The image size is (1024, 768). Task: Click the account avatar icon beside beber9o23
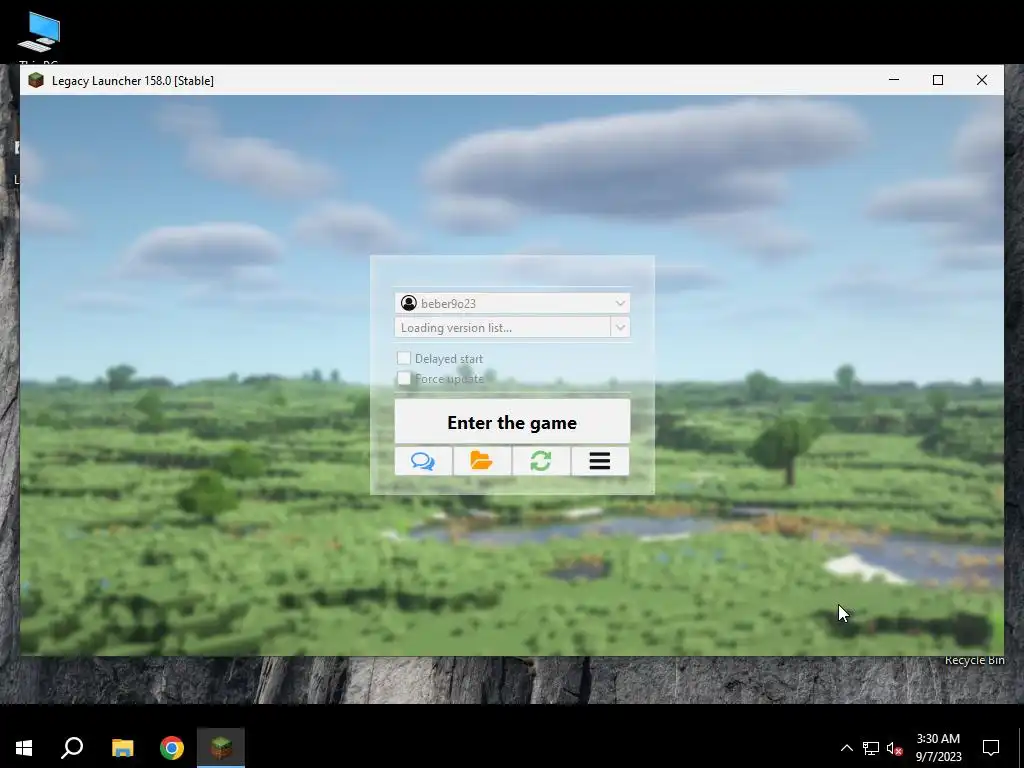409,303
